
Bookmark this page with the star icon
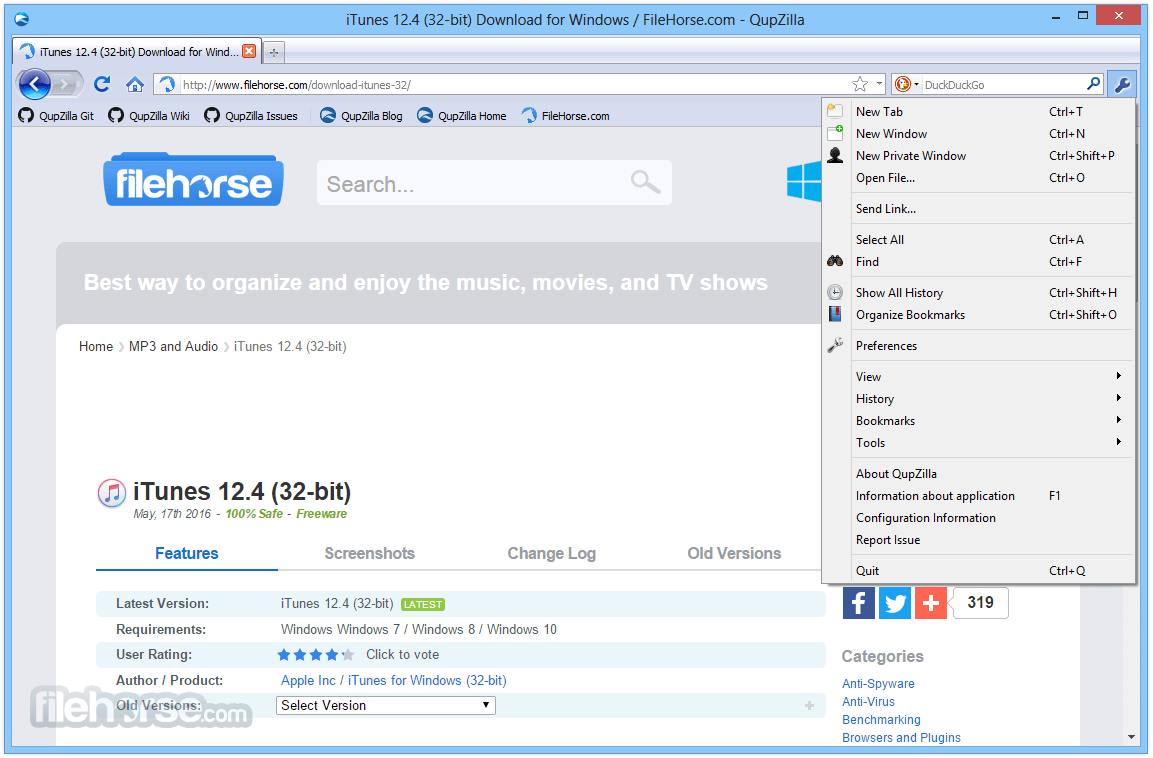point(860,85)
